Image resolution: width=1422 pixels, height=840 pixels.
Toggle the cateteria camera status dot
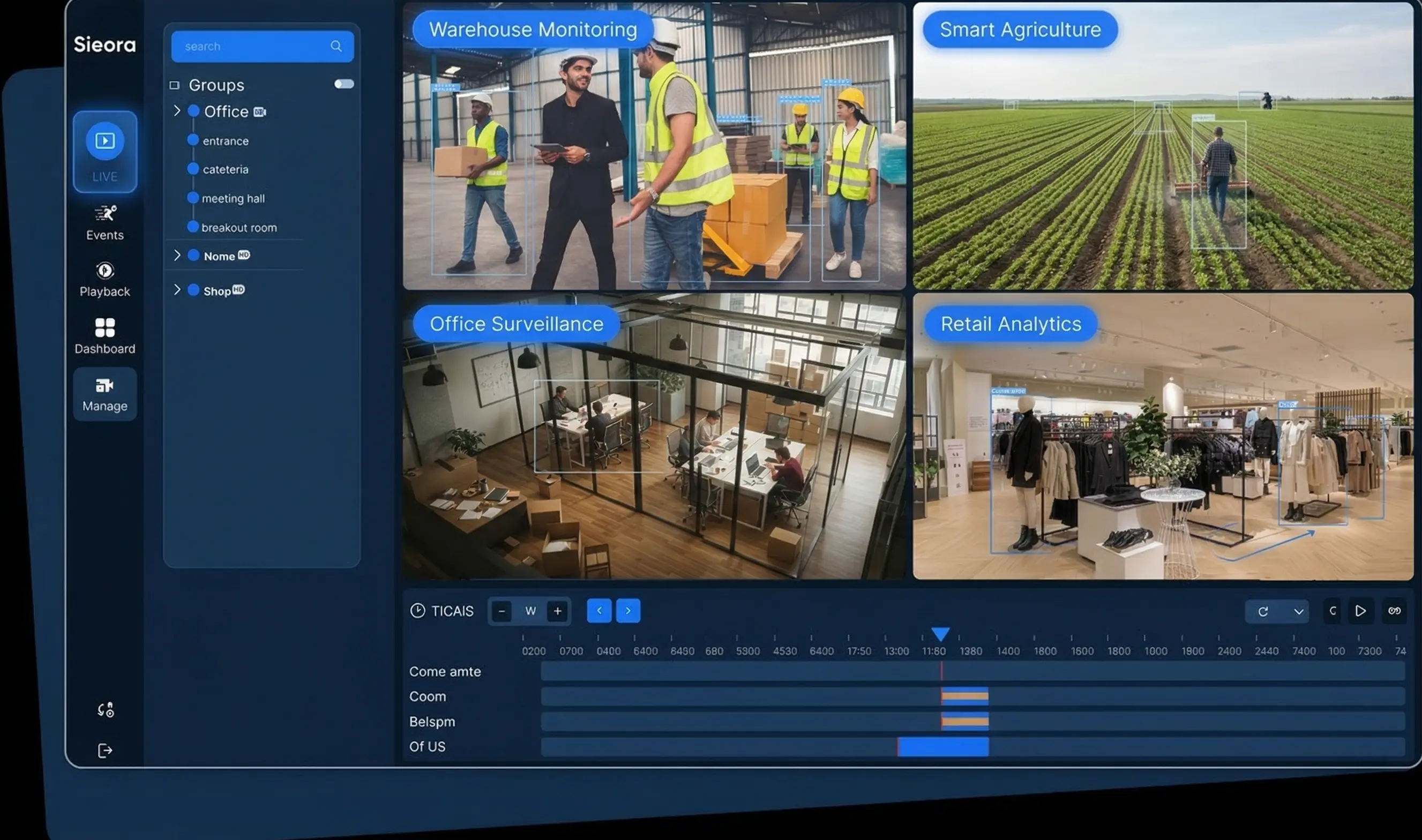(192, 168)
